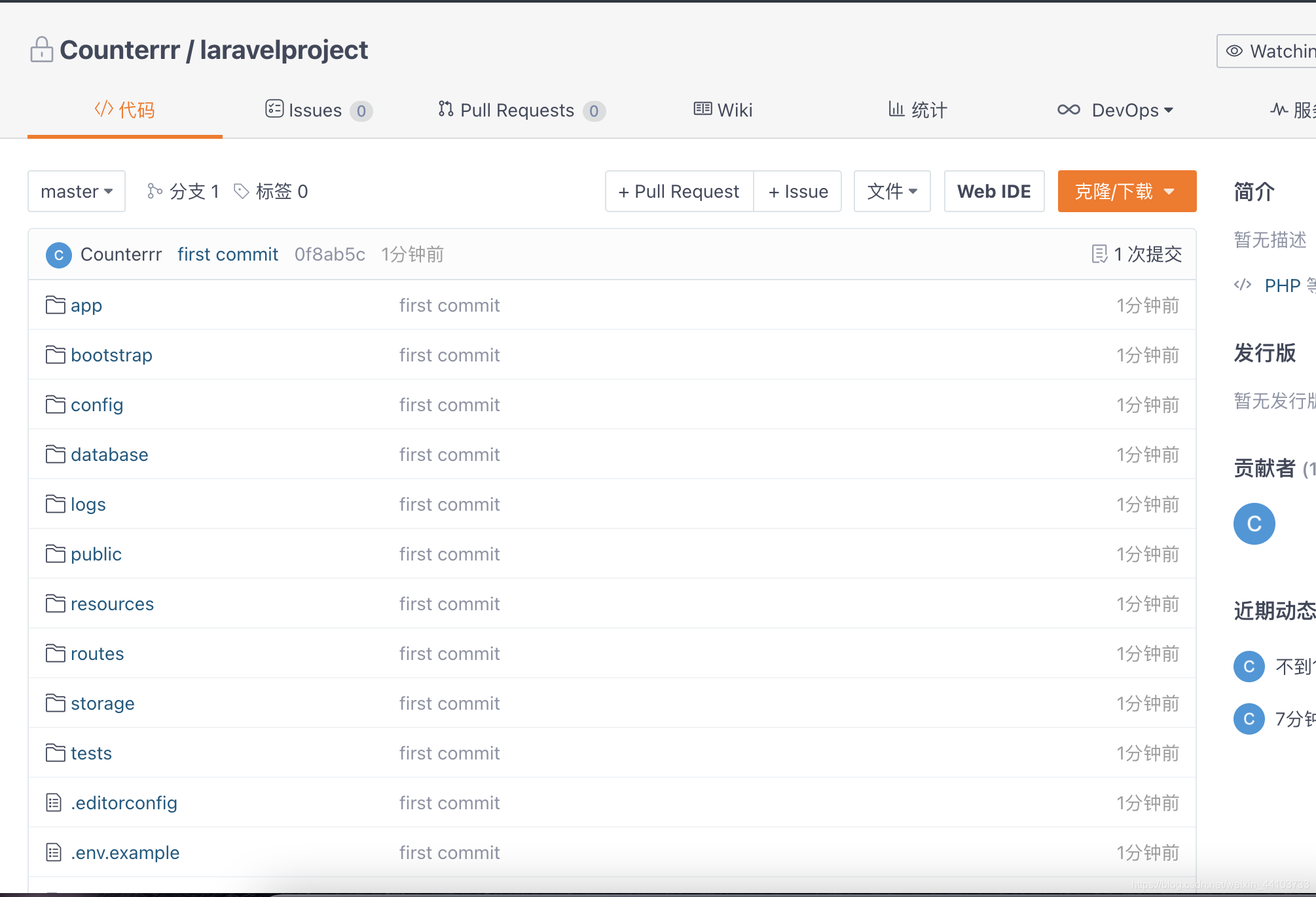
Task: Open the routes folder
Action: (x=98, y=653)
